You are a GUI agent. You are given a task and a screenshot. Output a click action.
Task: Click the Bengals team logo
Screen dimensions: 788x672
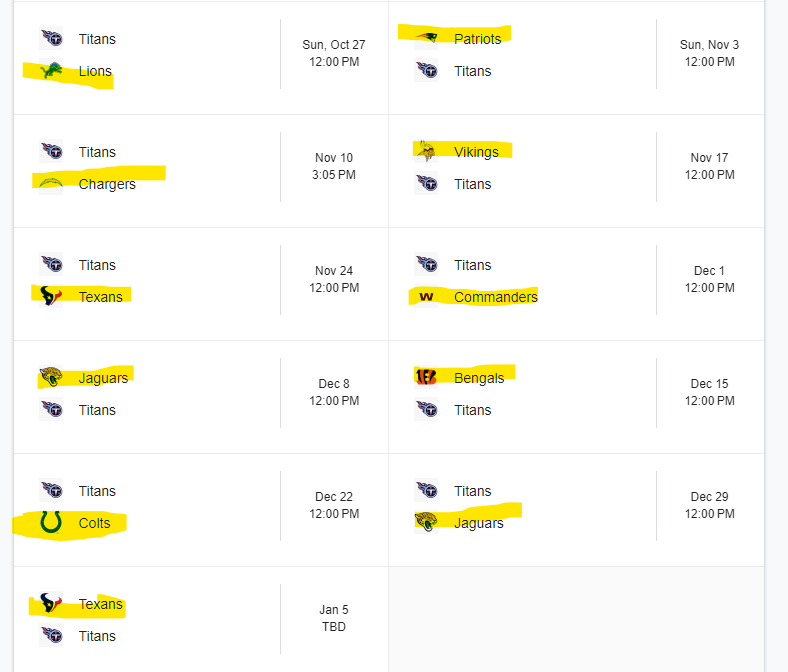pos(426,378)
